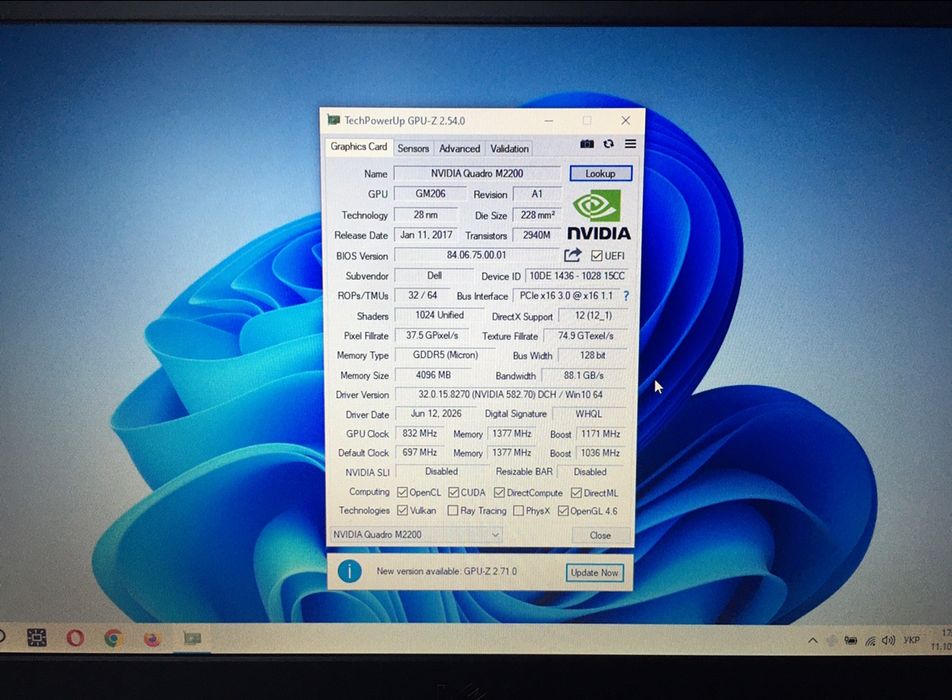Click BIOS Version field 84.06.75.00.01
Screen dimensions: 952x700
coord(477,255)
